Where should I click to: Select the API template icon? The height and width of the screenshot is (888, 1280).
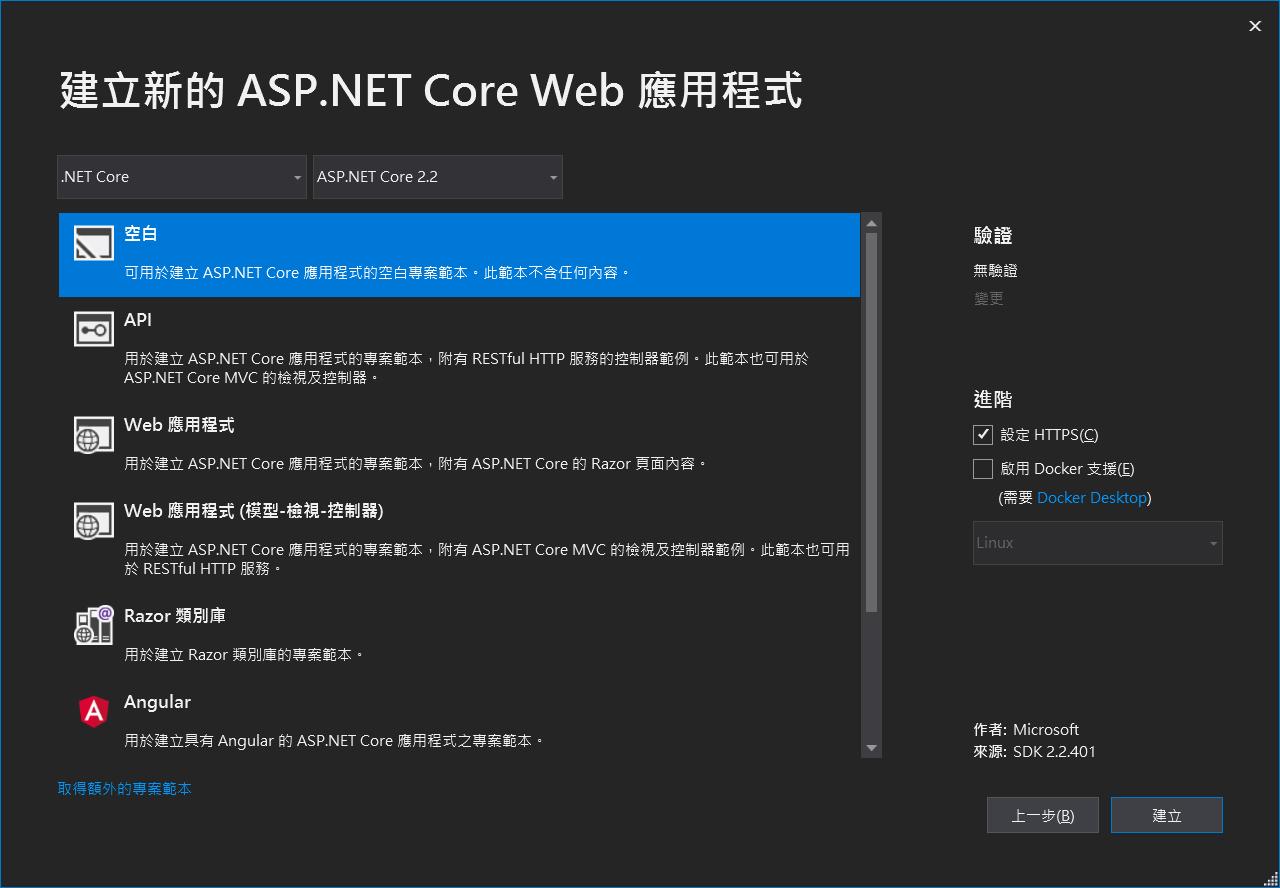[94, 329]
